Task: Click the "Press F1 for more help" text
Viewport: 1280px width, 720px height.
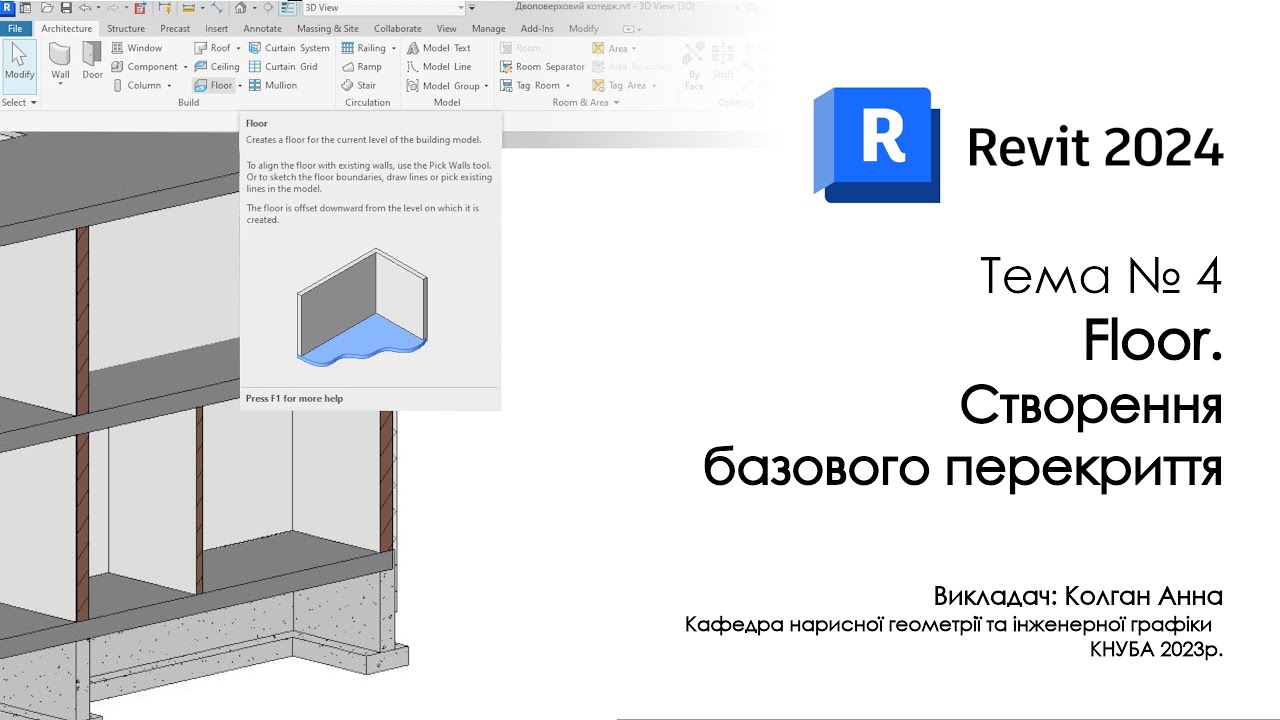Action: (x=294, y=398)
